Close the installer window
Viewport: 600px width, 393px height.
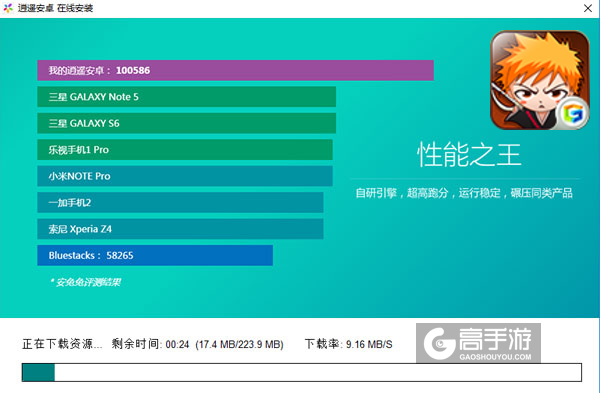pyautogui.click(x=588, y=8)
